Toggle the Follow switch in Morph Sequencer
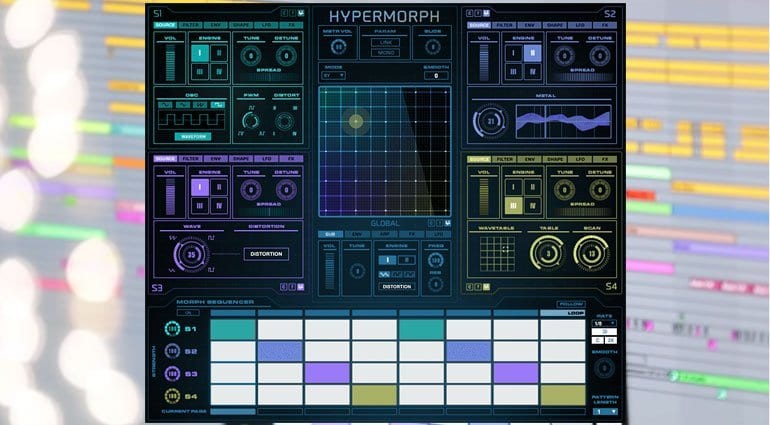The height and width of the screenshot is (425, 770). [x=571, y=304]
